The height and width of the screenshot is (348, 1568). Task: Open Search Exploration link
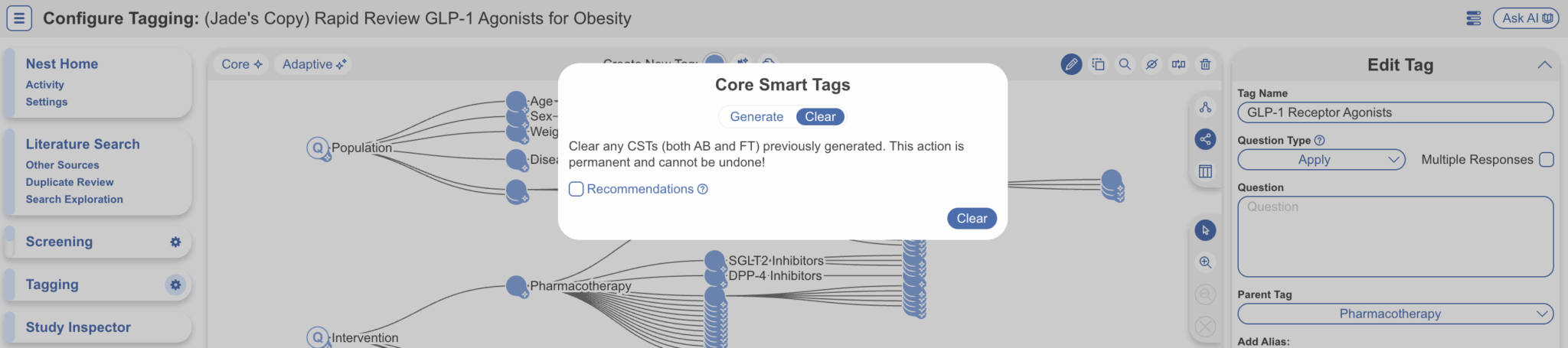(74, 200)
